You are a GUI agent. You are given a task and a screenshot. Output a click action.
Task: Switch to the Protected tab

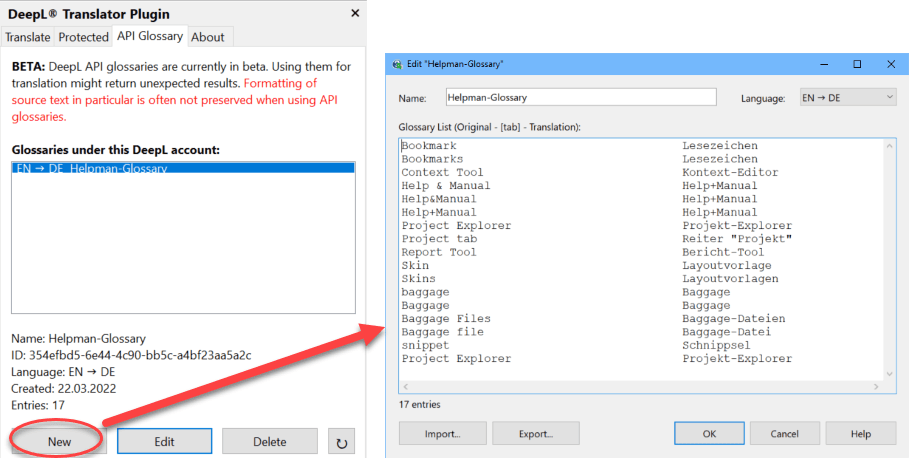pyautogui.click(x=83, y=37)
